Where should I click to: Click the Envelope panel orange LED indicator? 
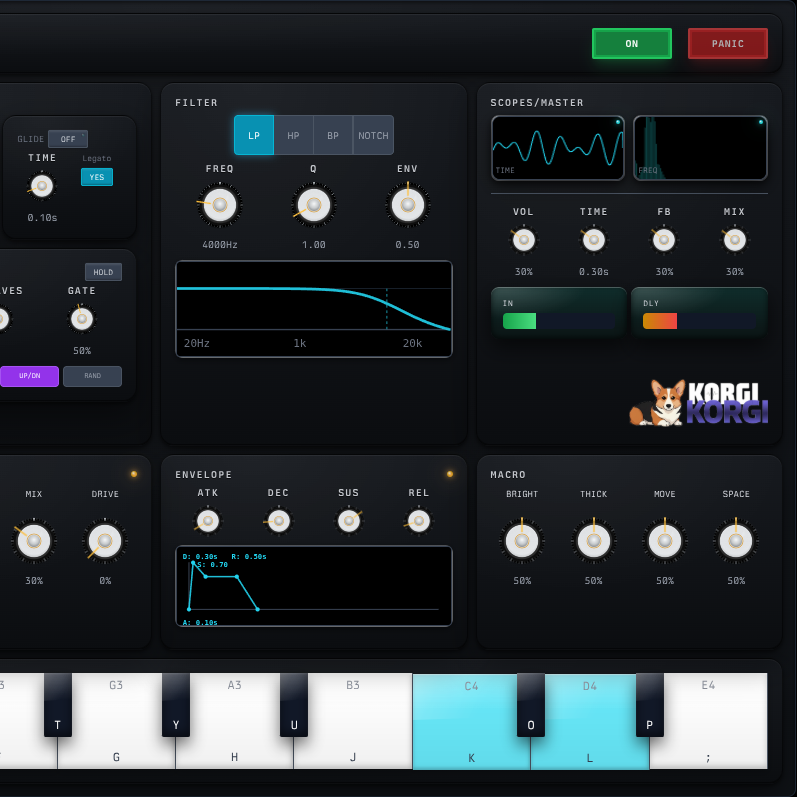pyautogui.click(x=449, y=474)
